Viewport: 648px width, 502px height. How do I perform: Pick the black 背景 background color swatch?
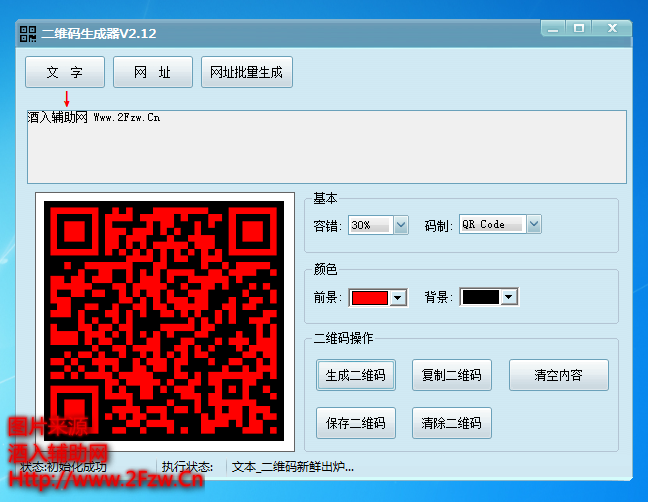481,297
